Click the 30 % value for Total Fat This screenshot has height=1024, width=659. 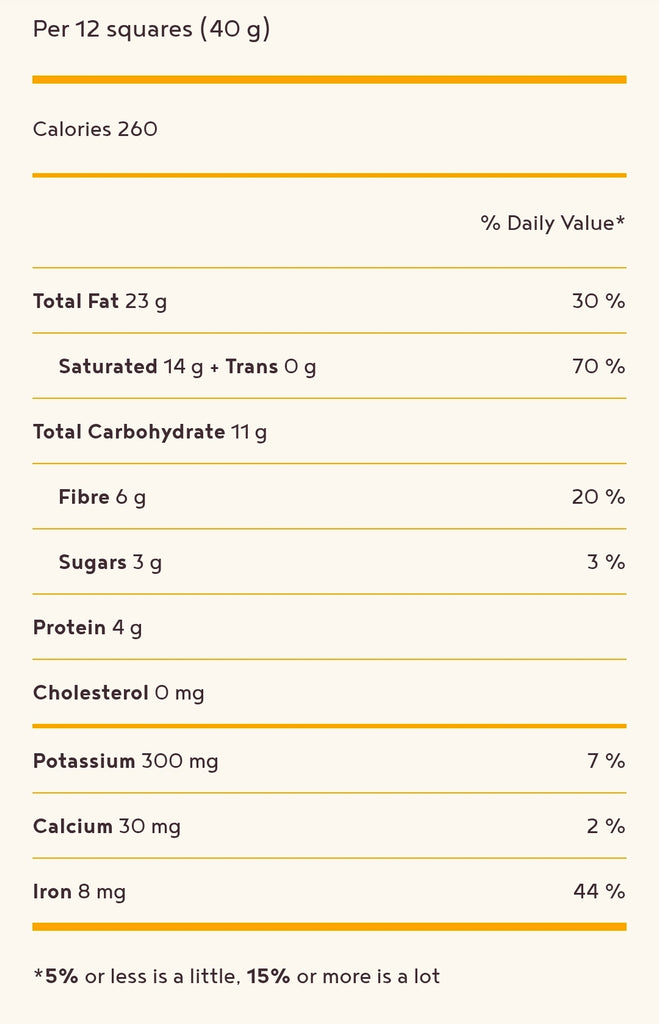598,301
